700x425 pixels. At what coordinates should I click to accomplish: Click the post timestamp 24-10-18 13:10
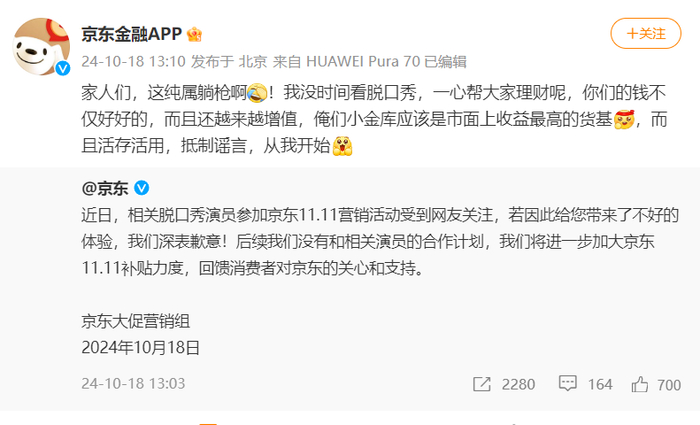pyautogui.click(x=133, y=62)
